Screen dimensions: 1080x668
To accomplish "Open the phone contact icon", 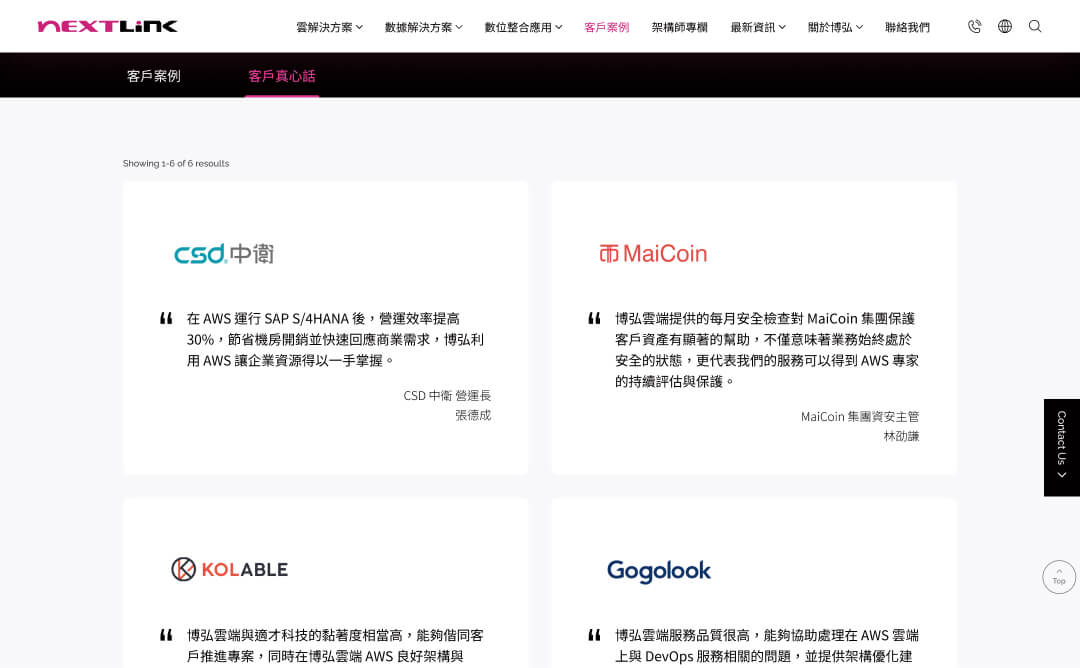I will [x=974, y=26].
